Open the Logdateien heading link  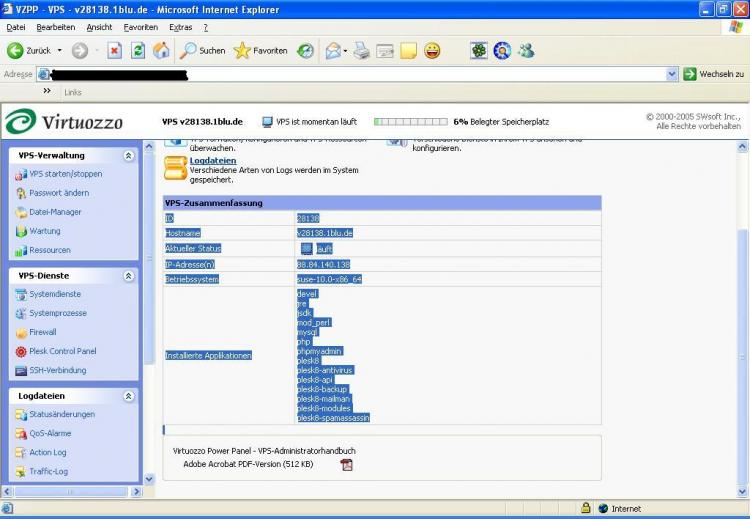[213, 161]
